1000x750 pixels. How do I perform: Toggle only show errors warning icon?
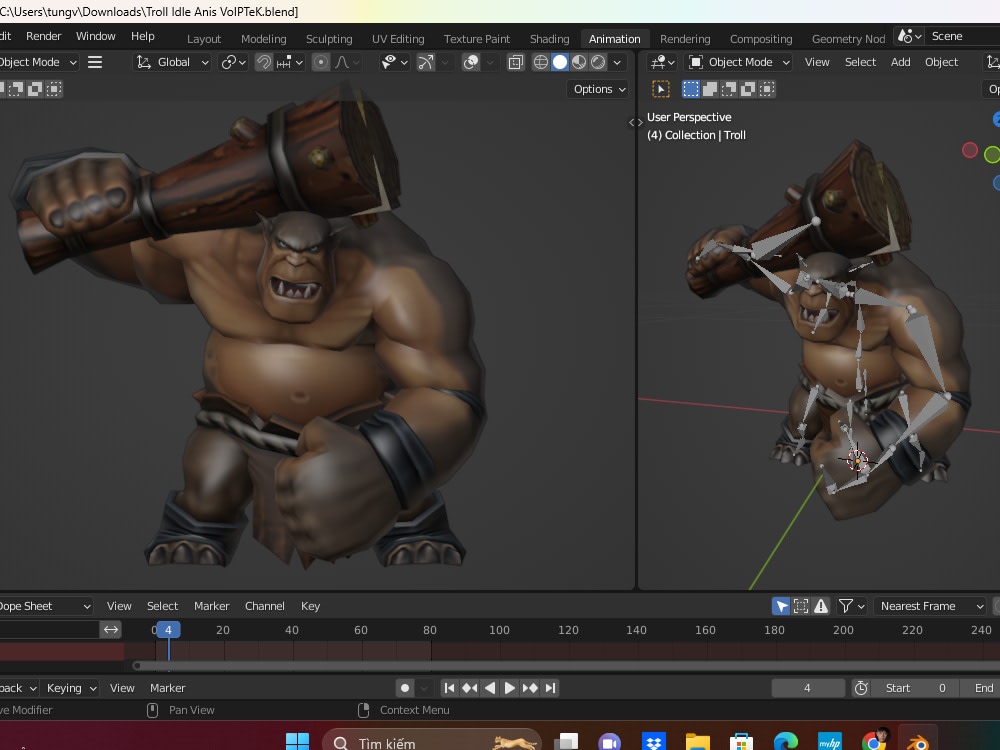coord(821,606)
